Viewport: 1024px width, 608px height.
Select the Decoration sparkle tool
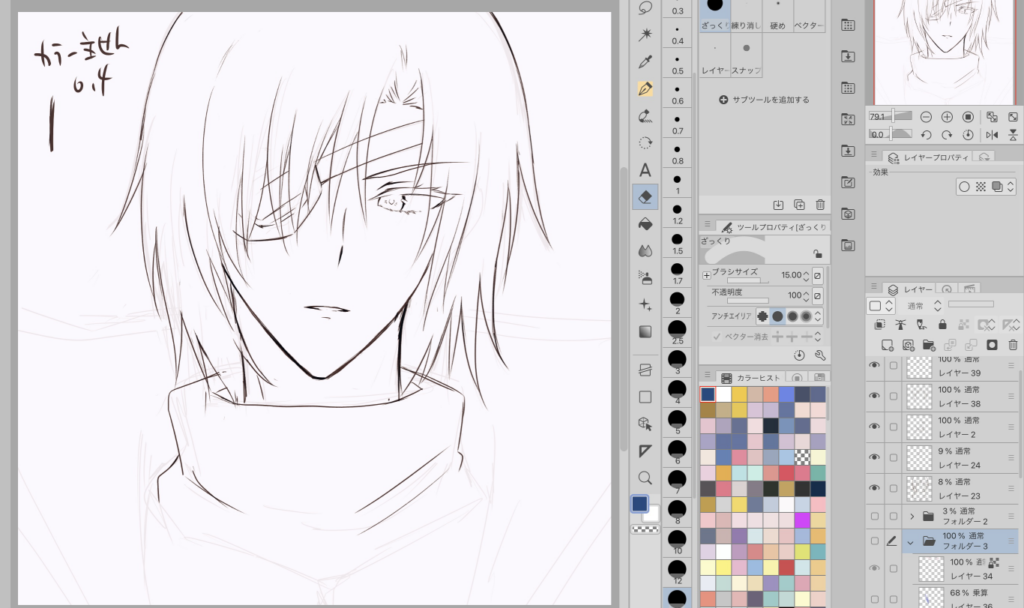click(x=645, y=304)
